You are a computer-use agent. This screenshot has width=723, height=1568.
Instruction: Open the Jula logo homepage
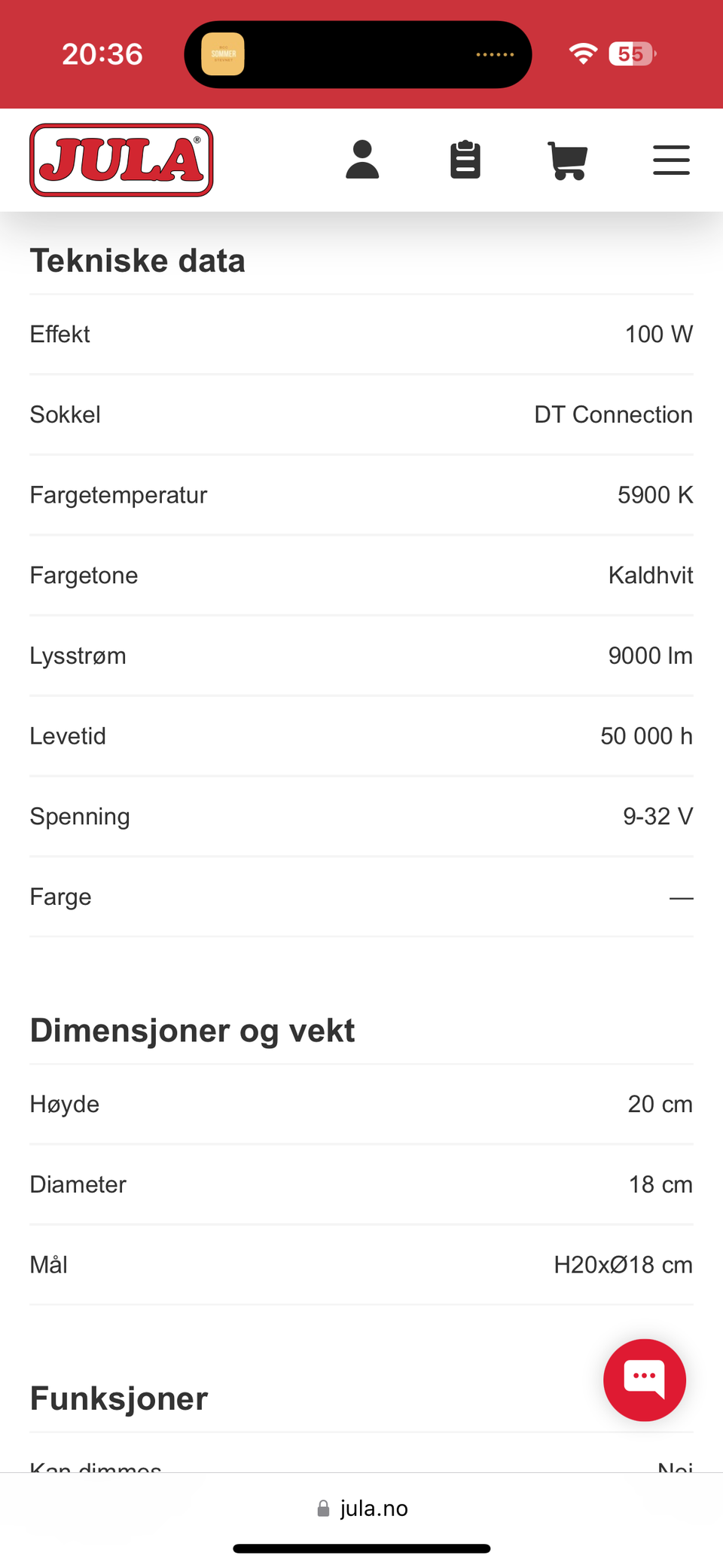point(121,160)
